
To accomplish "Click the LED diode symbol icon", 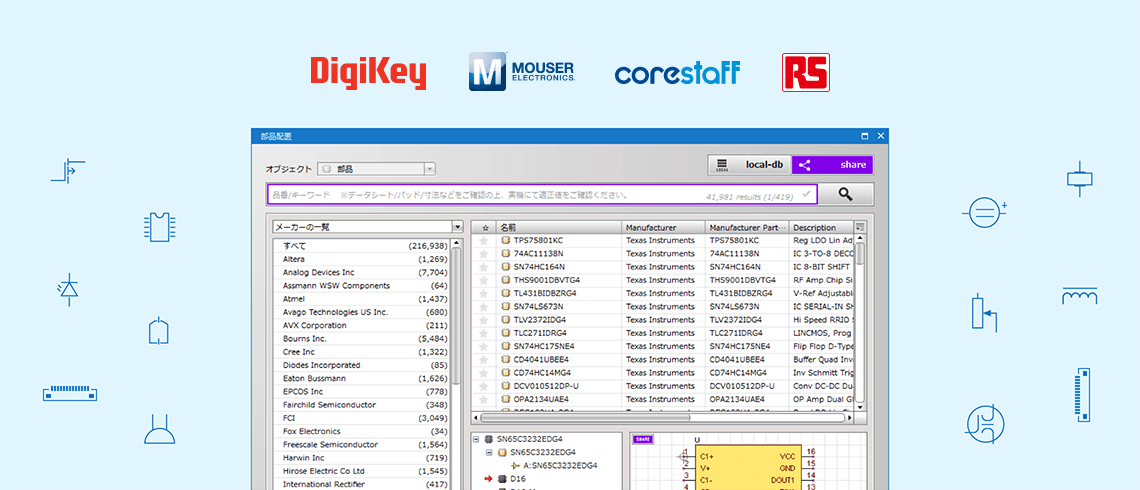I will click(68, 289).
